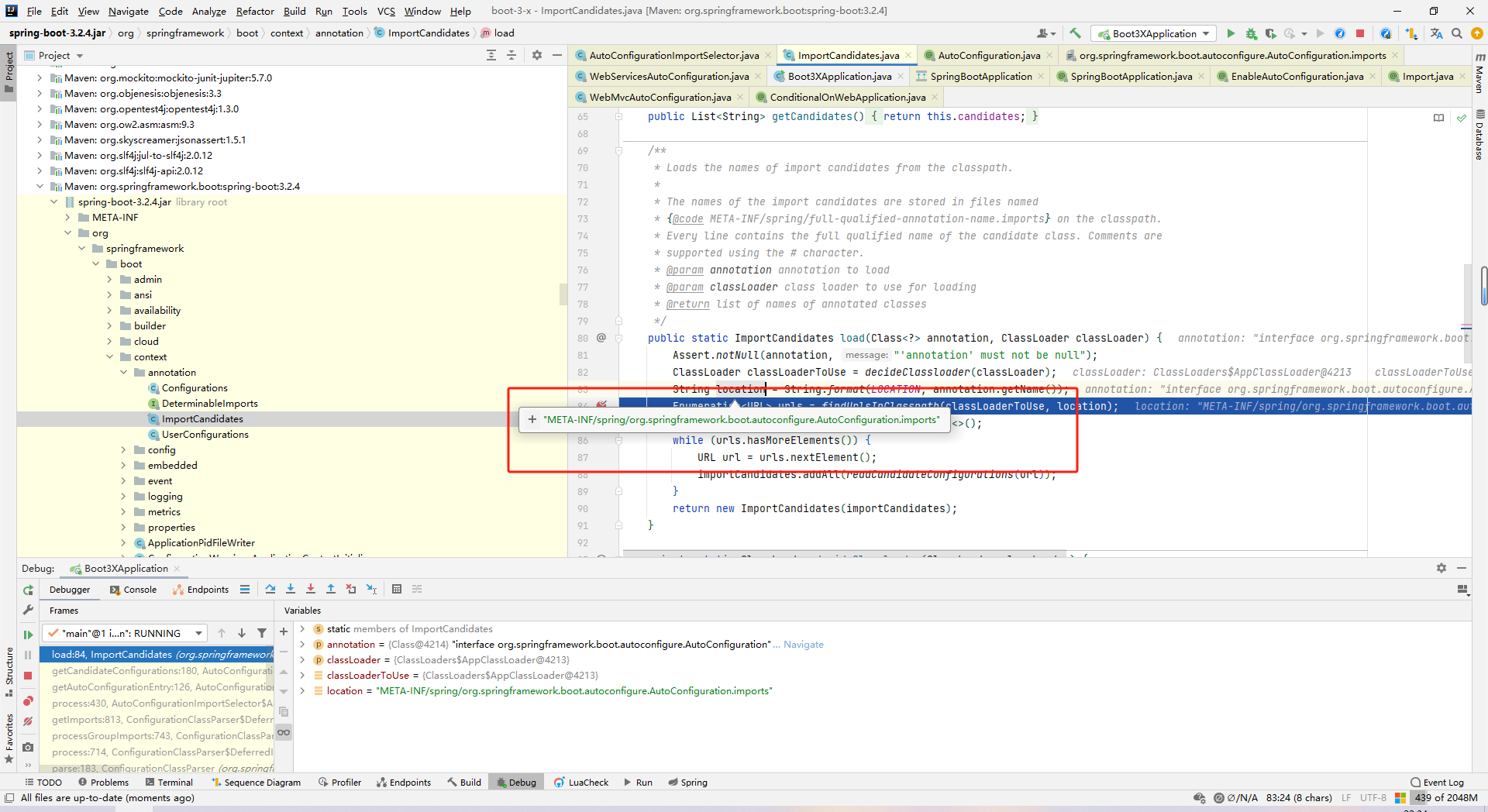Expand Maven org.mockito junit-jupiter library

(40, 78)
